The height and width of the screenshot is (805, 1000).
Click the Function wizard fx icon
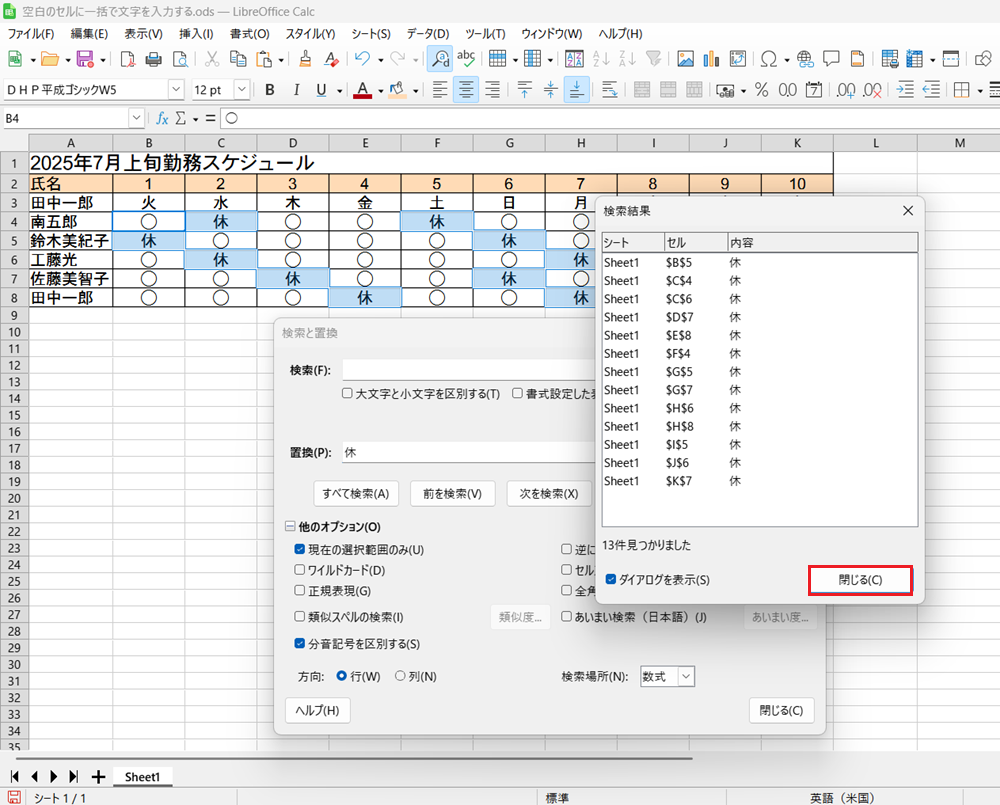[162, 119]
